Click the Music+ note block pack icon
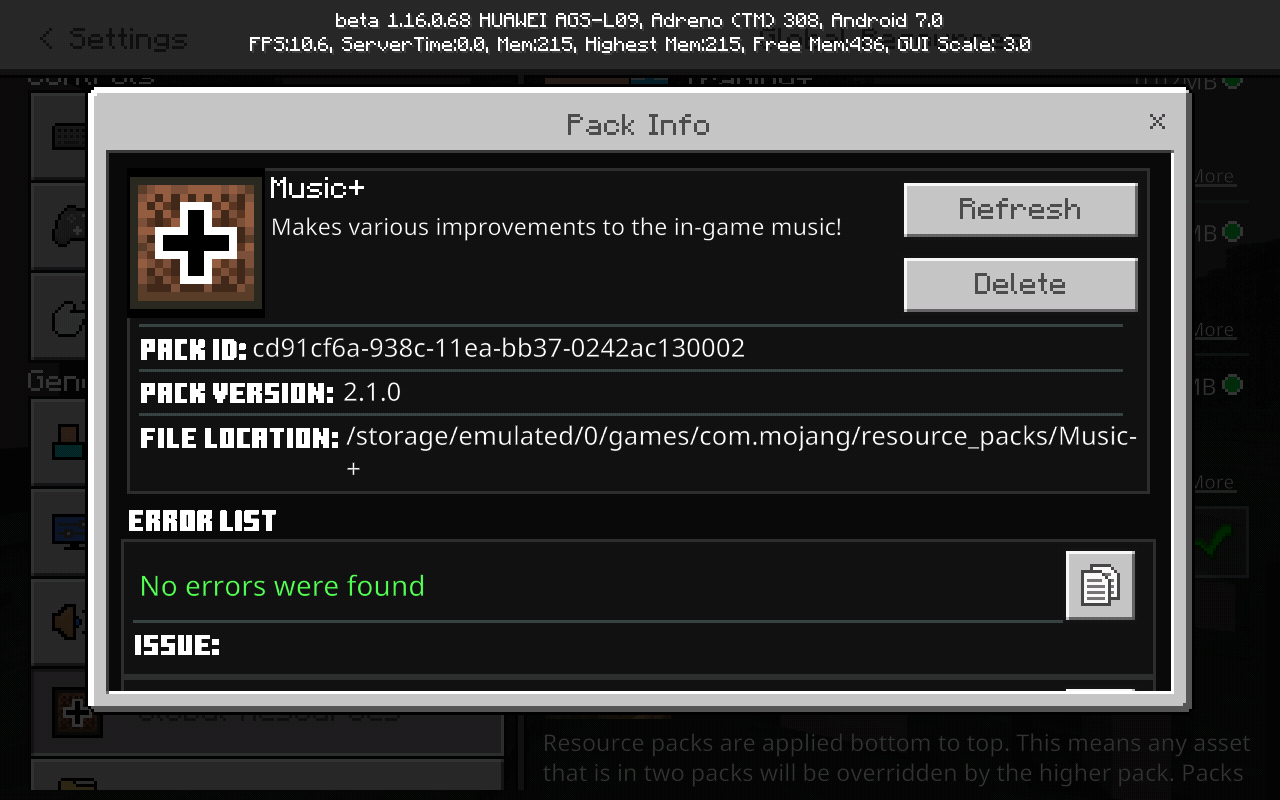This screenshot has height=800, width=1280. click(197, 244)
